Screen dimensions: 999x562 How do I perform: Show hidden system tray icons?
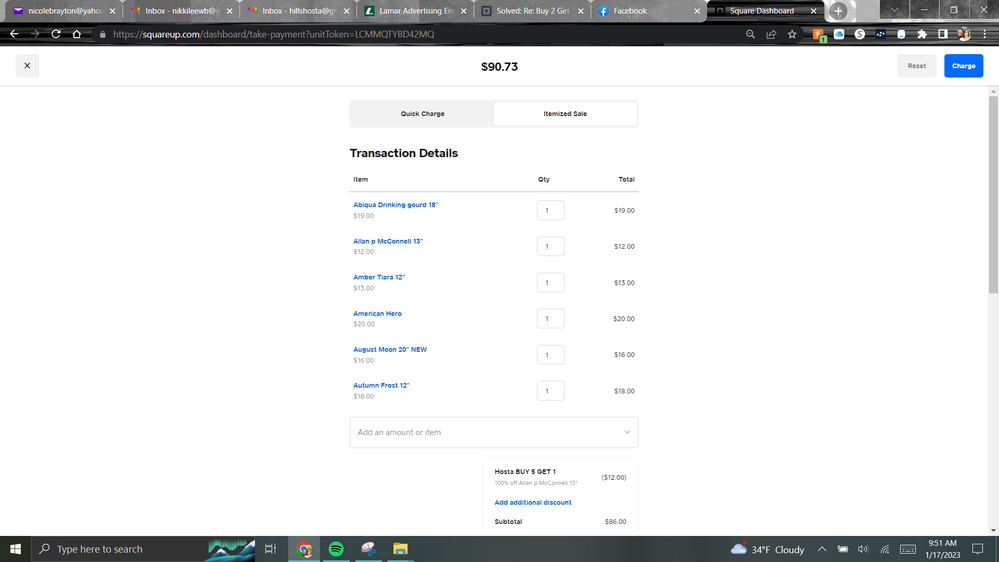[822, 549]
